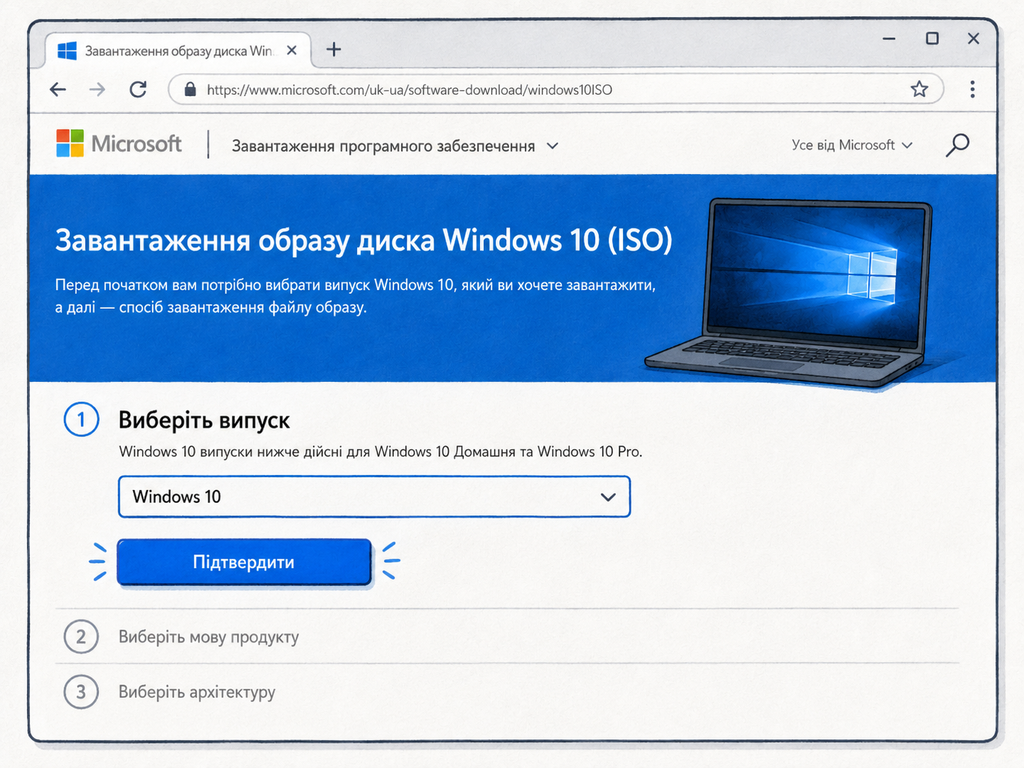1024x768 pixels.
Task: Expand the Усе від Microsoft menu
Action: point(852,145)
